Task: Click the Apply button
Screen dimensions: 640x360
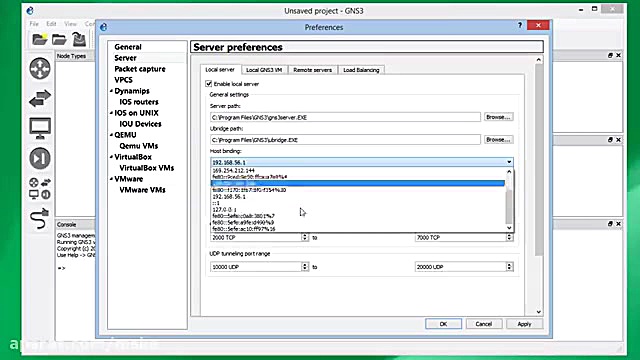Action: (524, 324)
